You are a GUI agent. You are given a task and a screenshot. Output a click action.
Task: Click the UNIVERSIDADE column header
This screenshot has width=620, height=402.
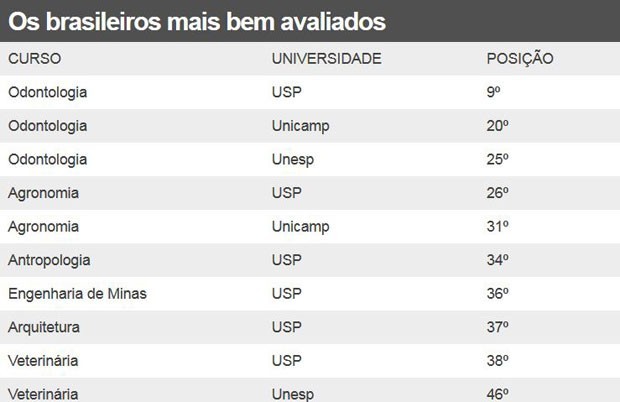[x=326, y=59]
